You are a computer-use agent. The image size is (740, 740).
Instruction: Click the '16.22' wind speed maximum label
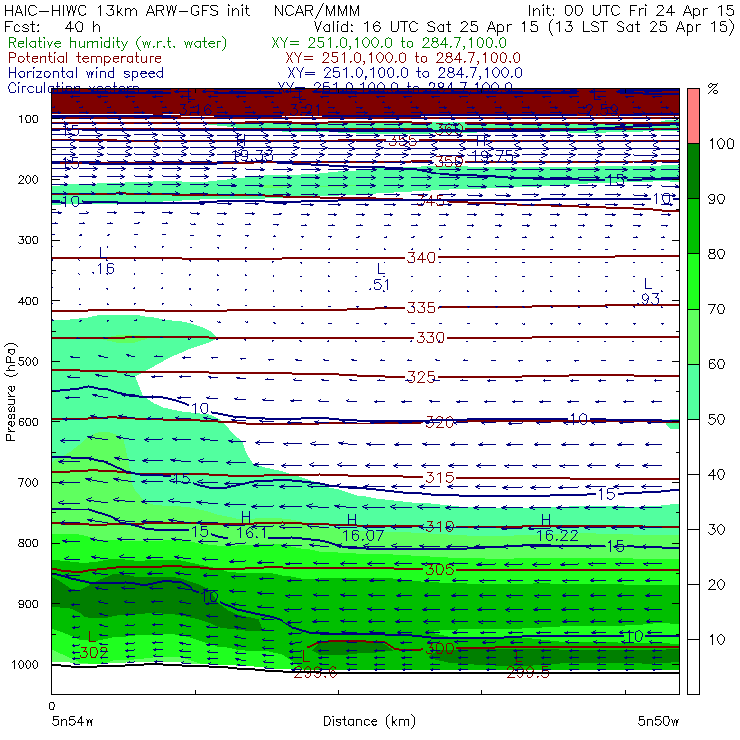557,536
